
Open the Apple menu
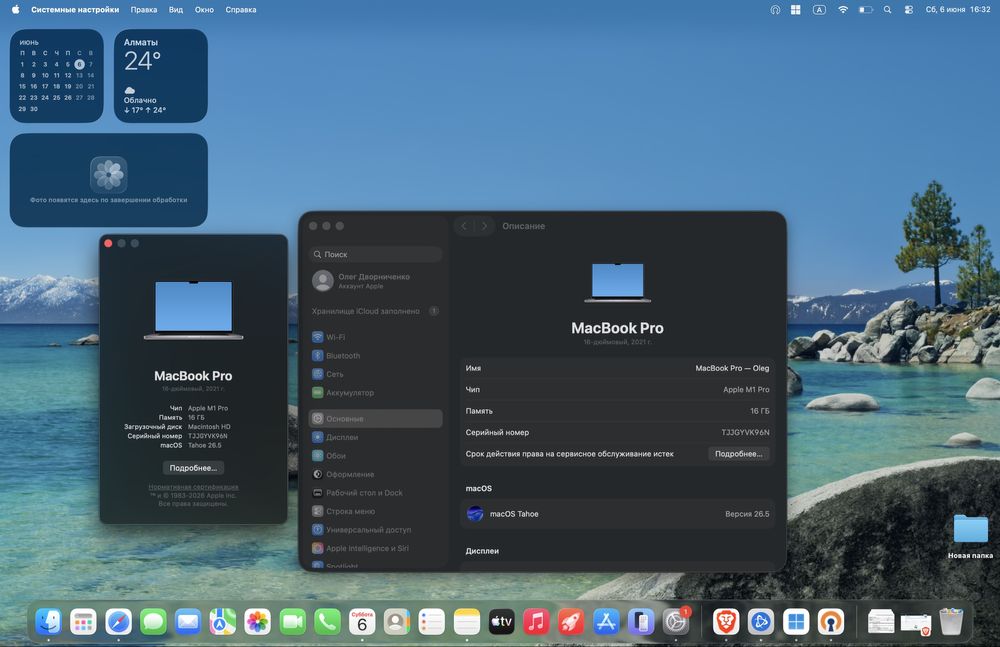[15, 10]
